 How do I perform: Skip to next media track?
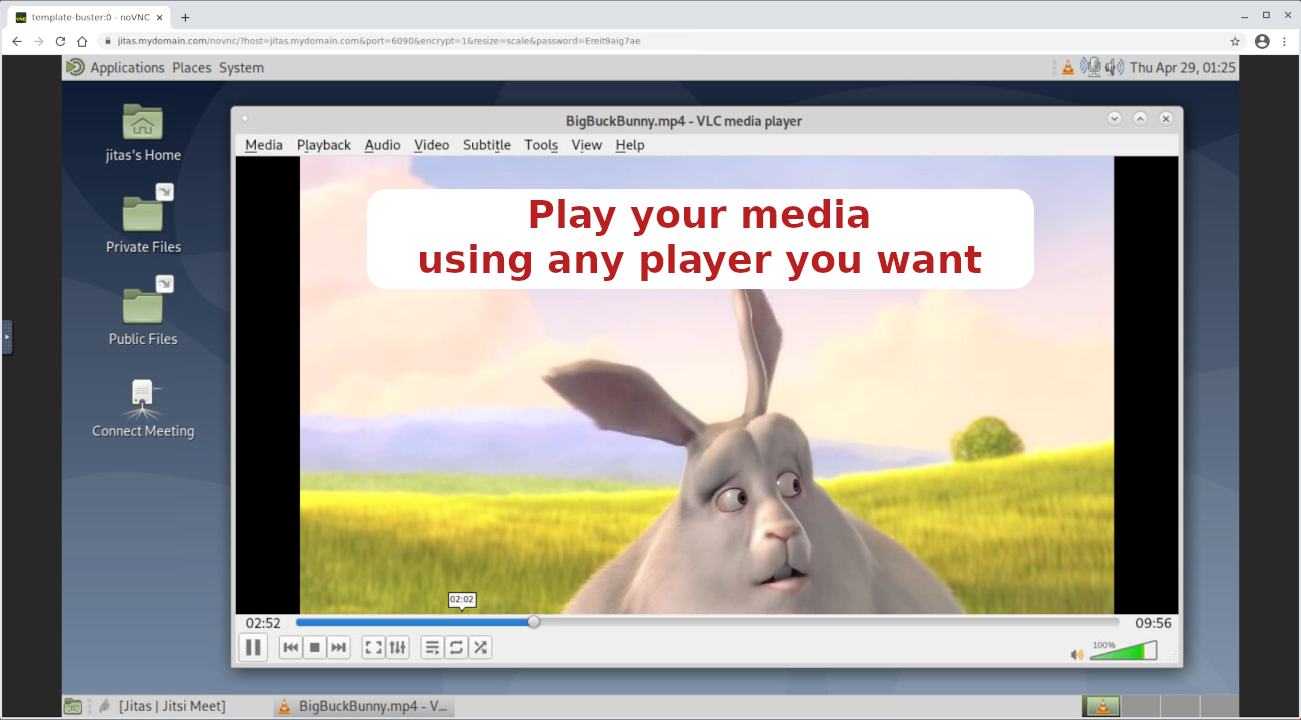[339, 648]
